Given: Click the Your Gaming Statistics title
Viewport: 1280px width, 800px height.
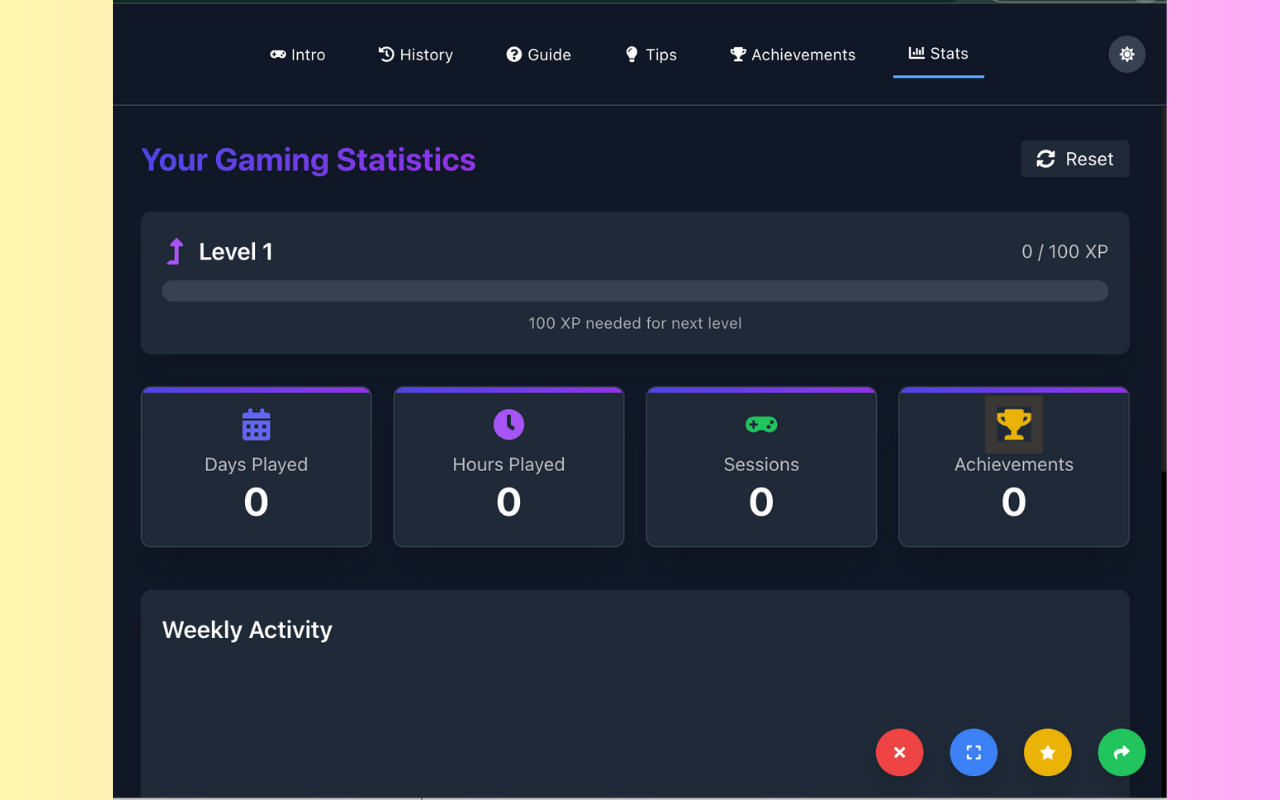Looking at the screenshot, I should tap(308, 160).
